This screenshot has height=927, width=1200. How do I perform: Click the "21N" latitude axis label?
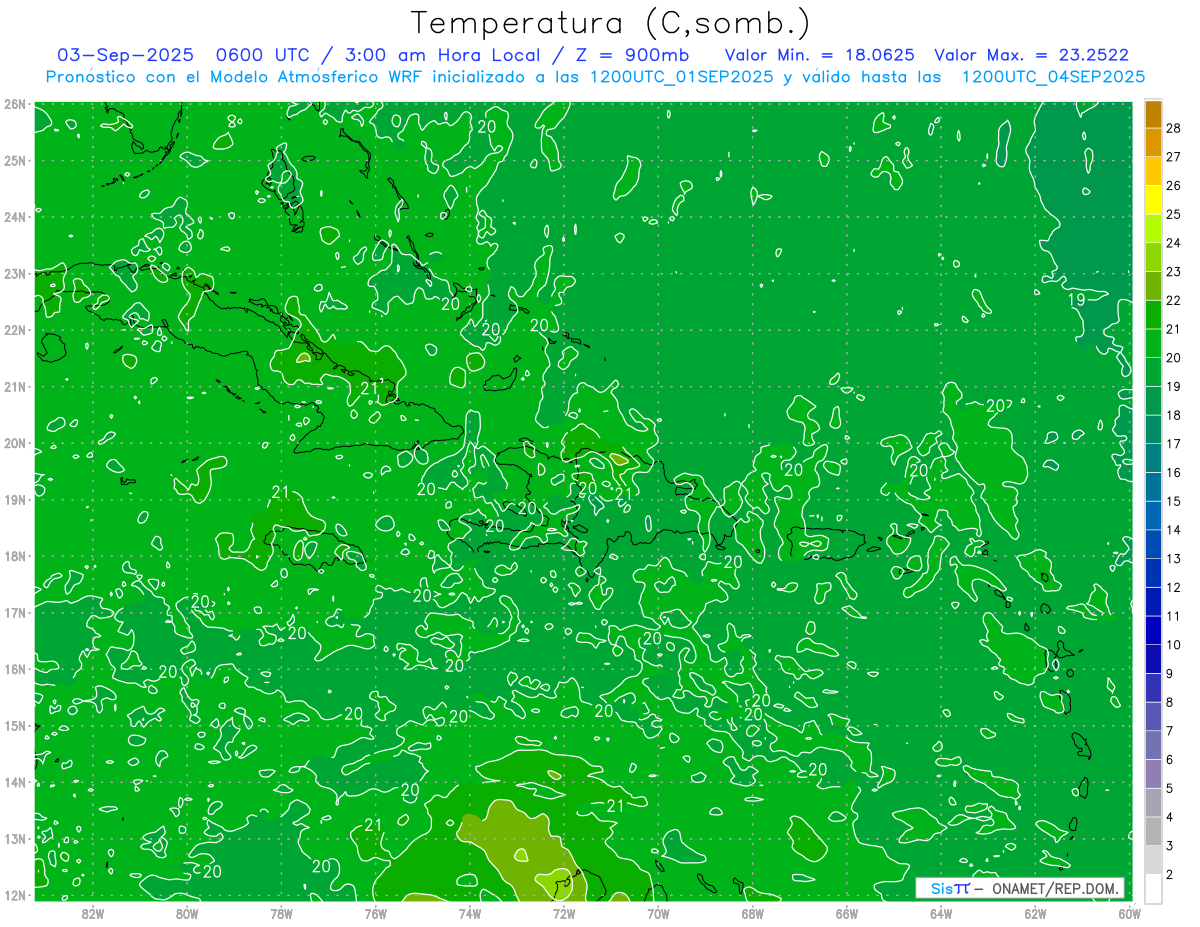click(x=15, y=386)
